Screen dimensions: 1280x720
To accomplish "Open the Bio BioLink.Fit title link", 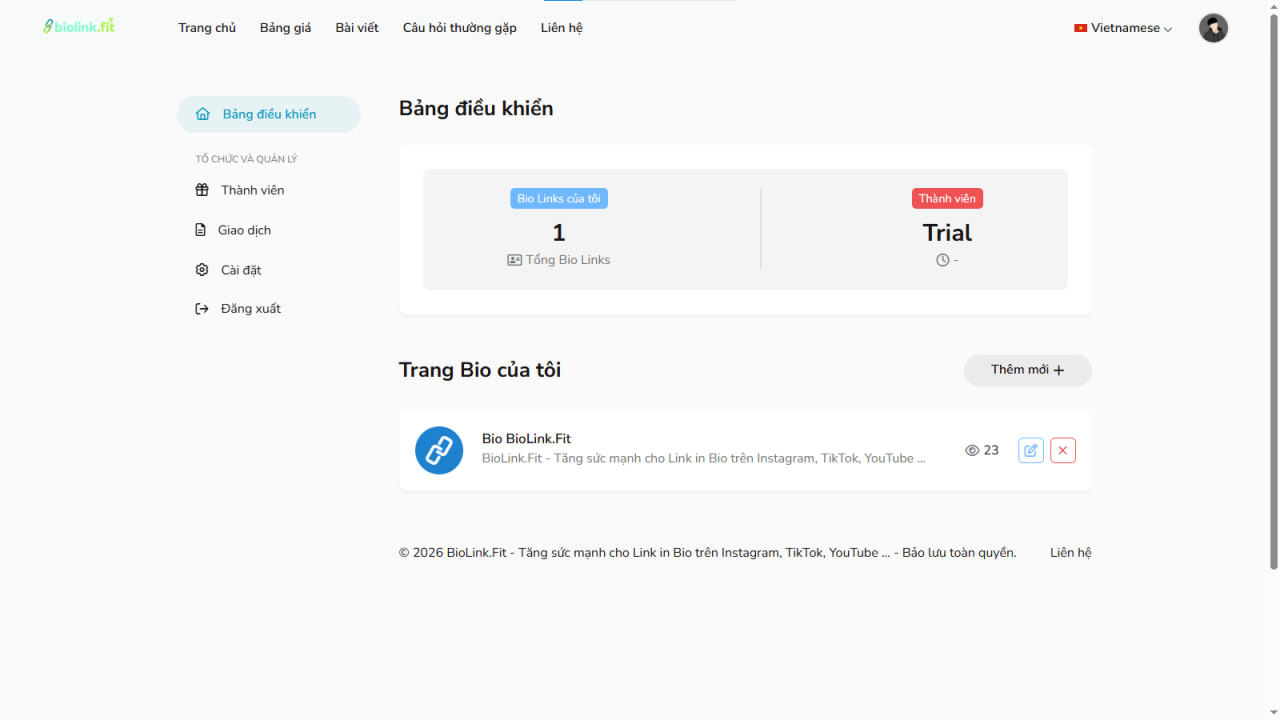I will click(526, 439).
